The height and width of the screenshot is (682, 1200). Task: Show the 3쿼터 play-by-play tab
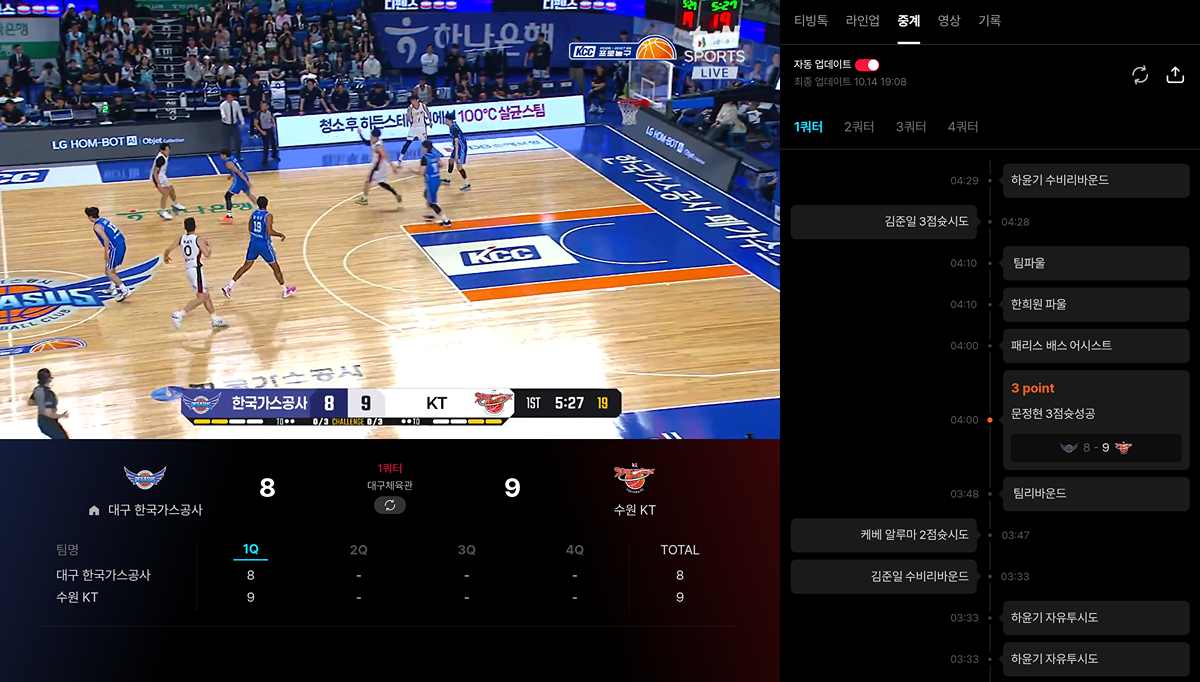911,127
